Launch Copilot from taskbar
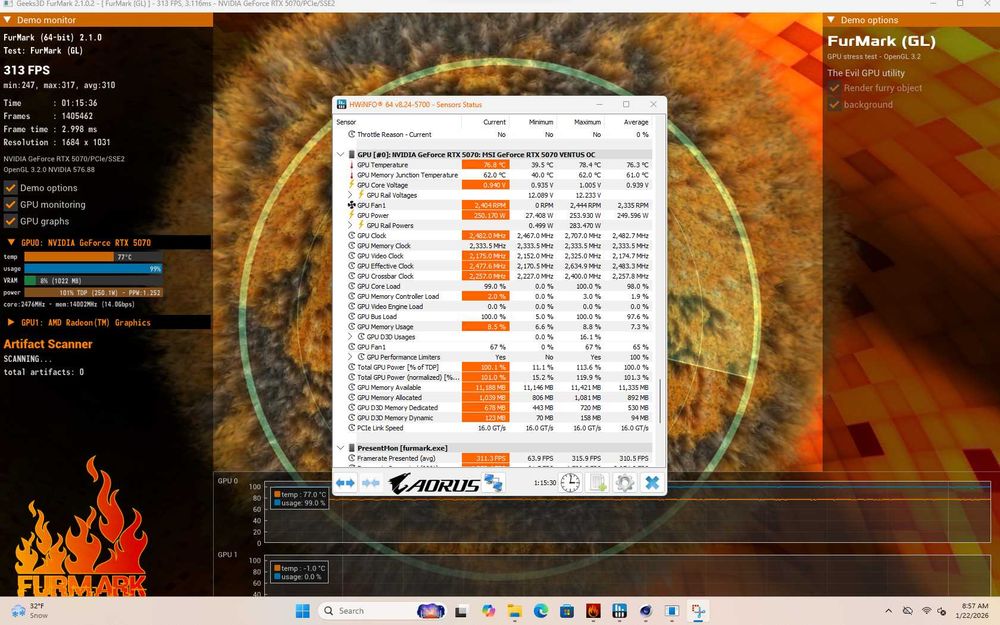 tap(489, 611)
